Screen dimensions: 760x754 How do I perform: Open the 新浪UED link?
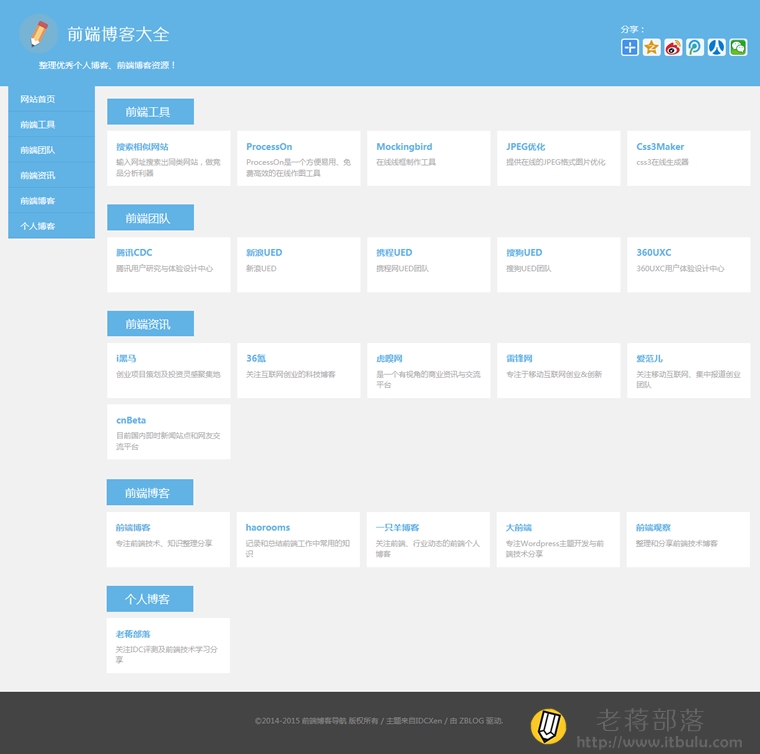[x=264, y=252]
